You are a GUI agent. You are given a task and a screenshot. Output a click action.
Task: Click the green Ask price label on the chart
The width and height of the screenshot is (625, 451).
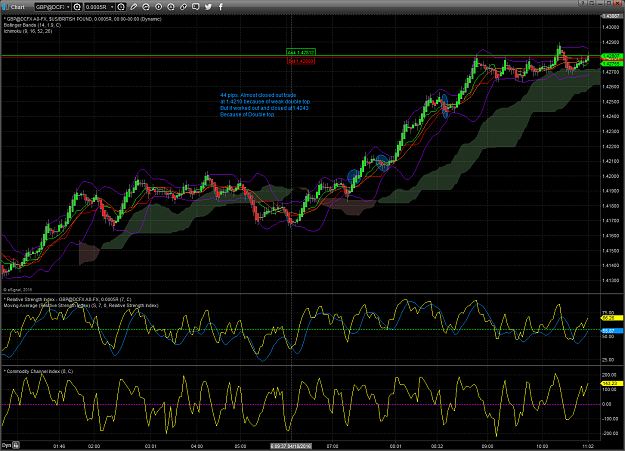tap(301, 52)
